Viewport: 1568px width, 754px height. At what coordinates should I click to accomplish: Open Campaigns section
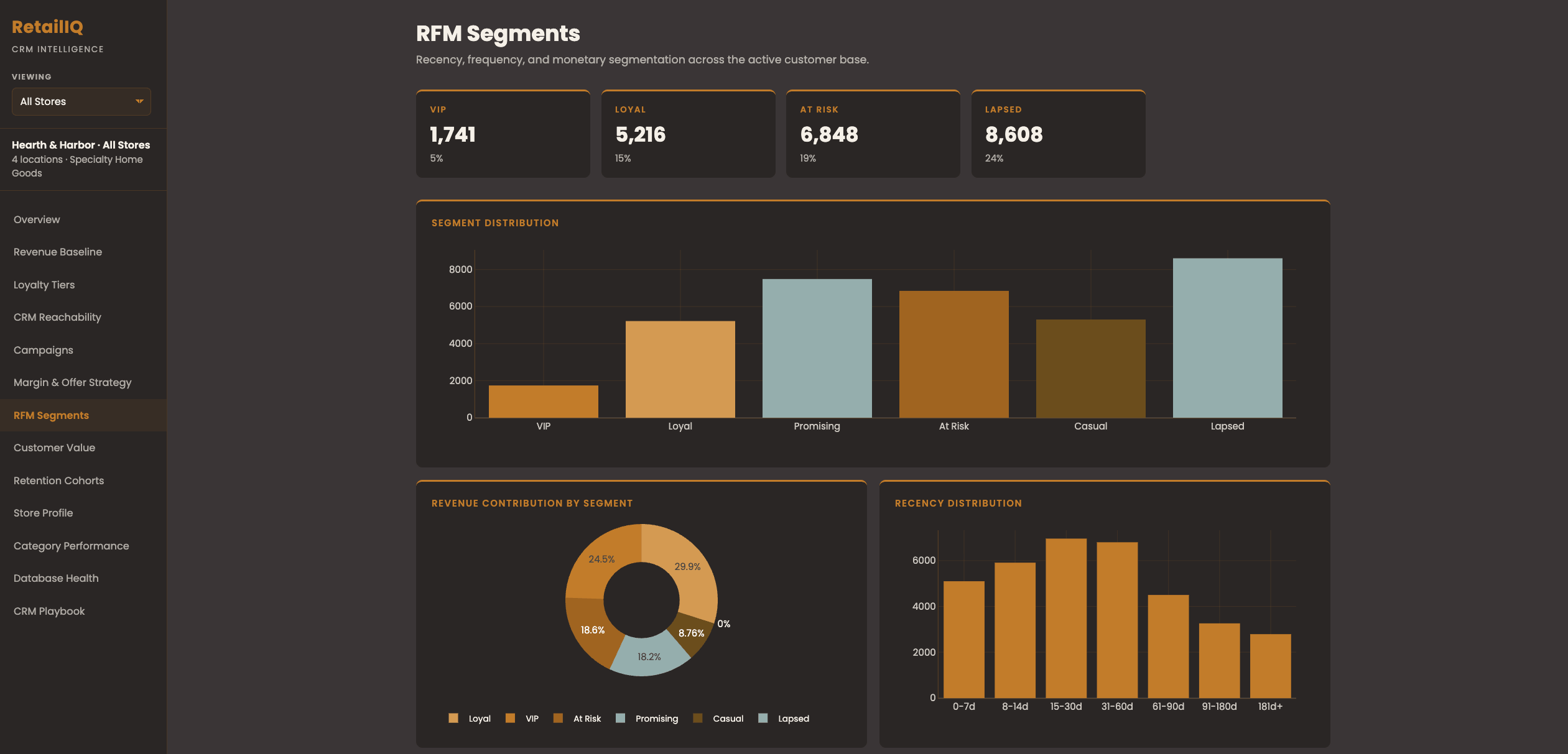83,350
